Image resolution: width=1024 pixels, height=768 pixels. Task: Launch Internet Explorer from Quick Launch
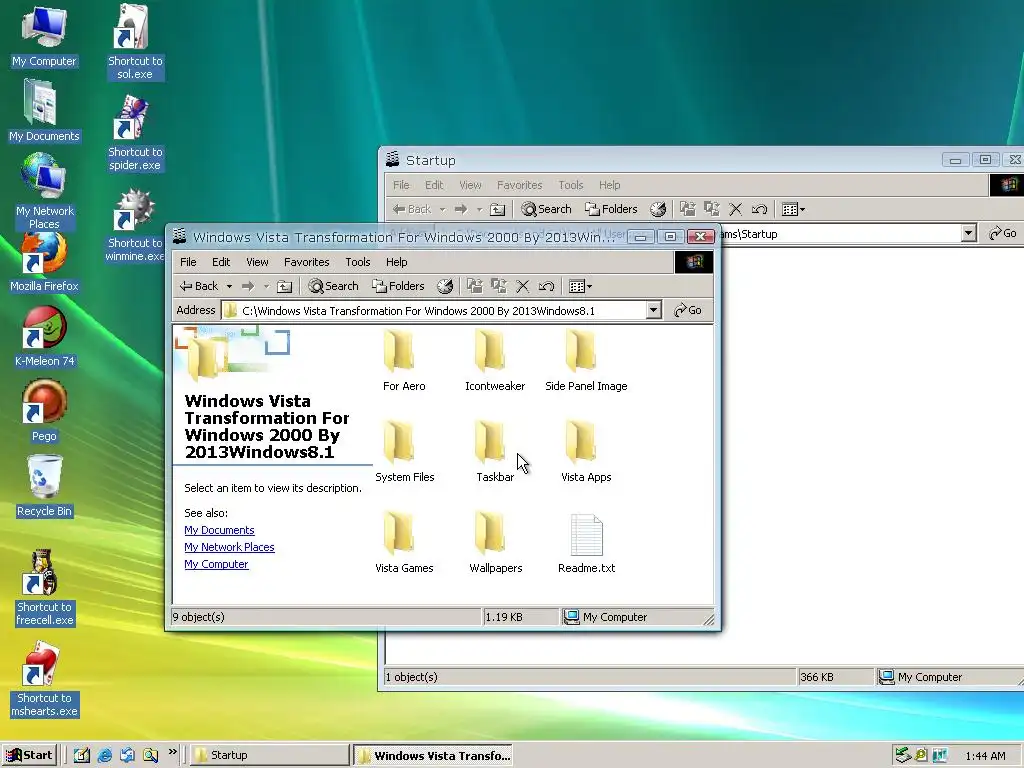click(x=104, y=755)
